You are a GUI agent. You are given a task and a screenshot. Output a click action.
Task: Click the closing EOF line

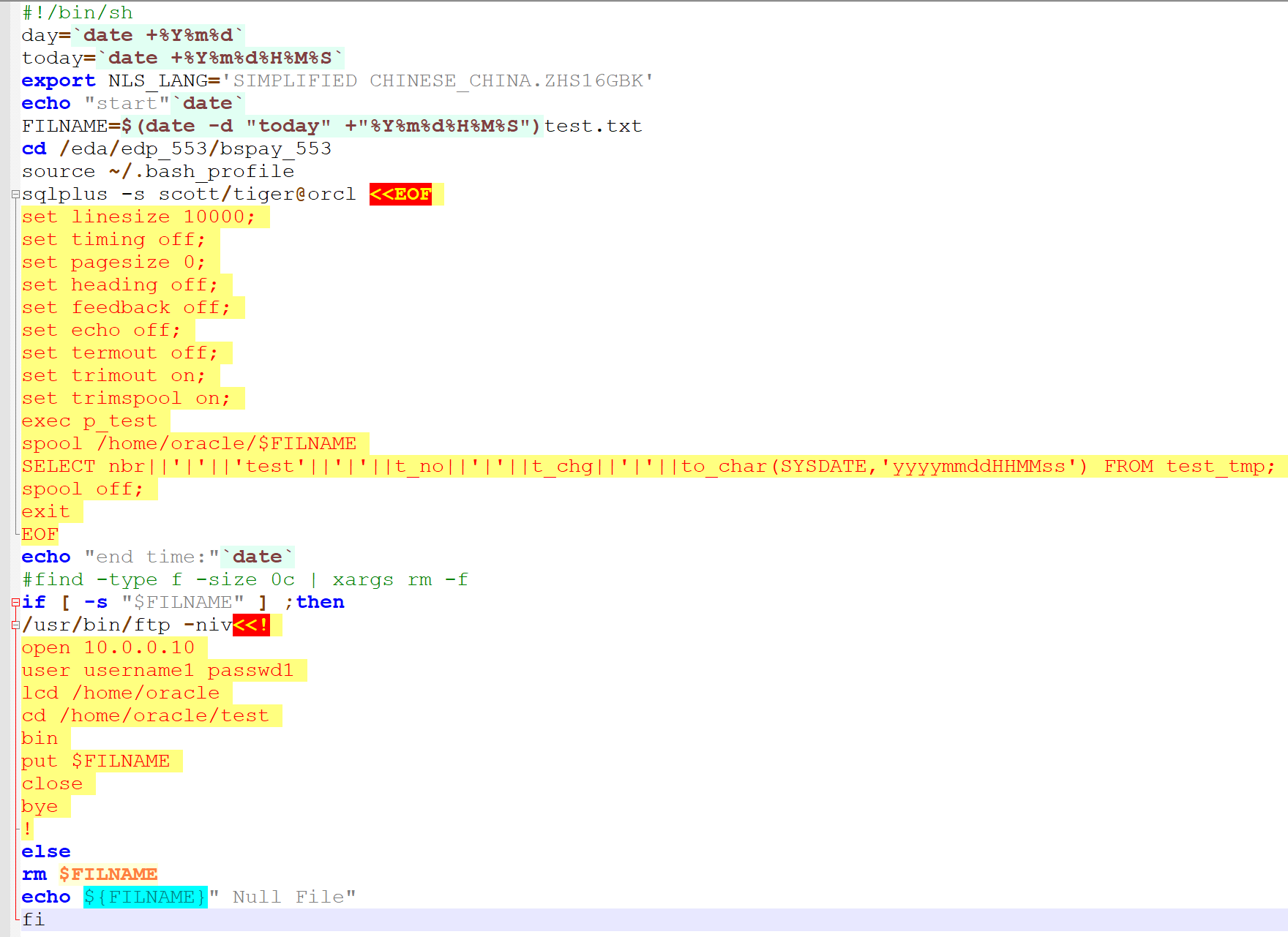40,535
